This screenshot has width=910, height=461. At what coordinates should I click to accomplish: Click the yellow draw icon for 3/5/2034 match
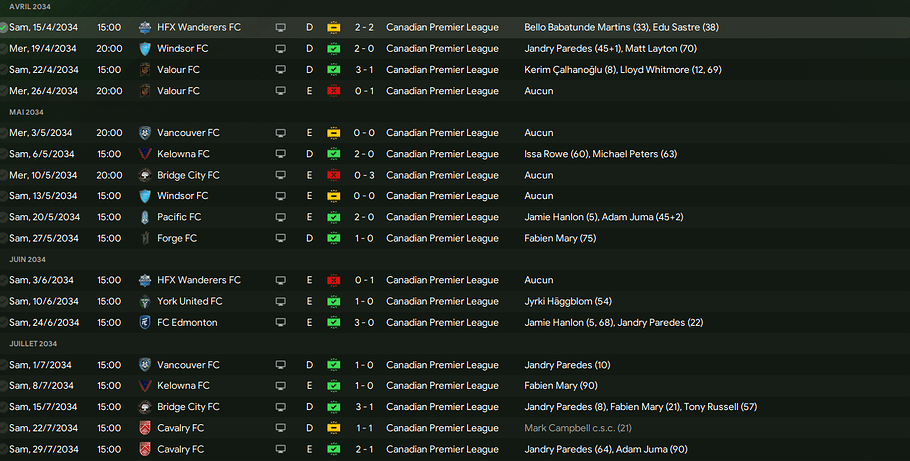pyautogui.click(x=333, y=133)
